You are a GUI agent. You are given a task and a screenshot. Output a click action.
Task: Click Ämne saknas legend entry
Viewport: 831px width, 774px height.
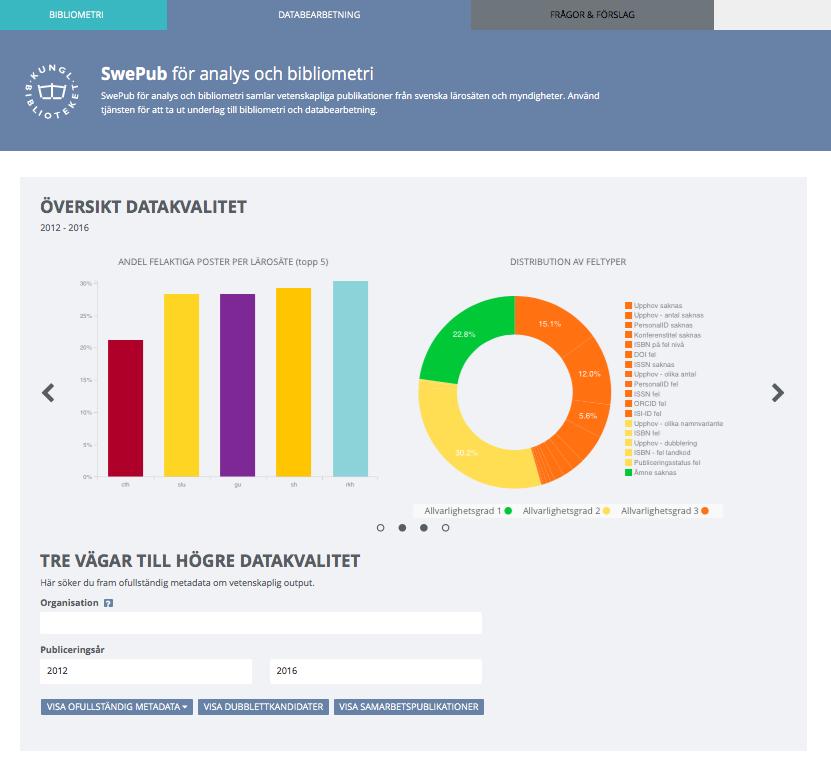(651, 472)
